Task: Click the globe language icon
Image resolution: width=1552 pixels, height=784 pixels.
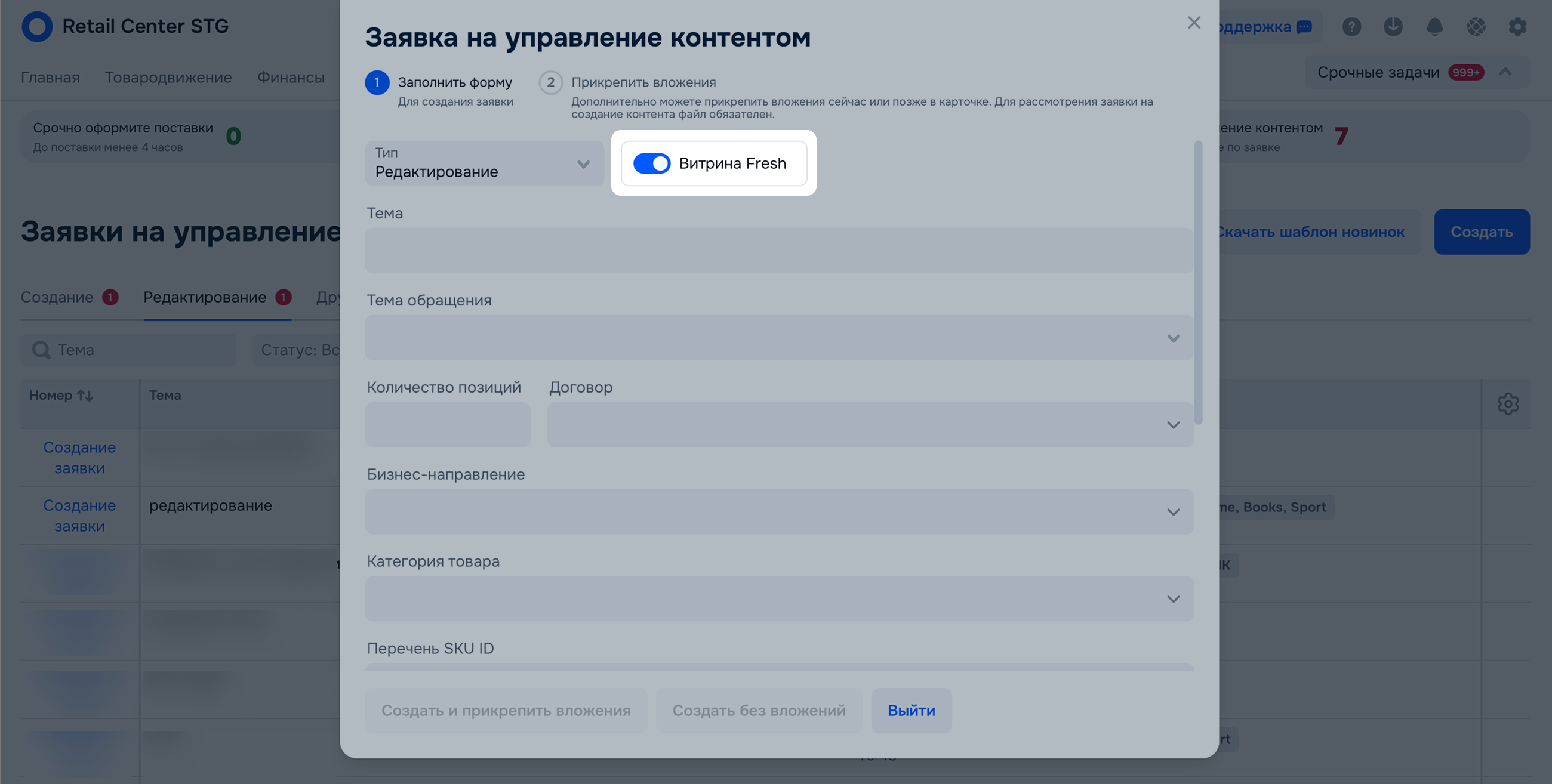Action: click(x=1476, y=26)
